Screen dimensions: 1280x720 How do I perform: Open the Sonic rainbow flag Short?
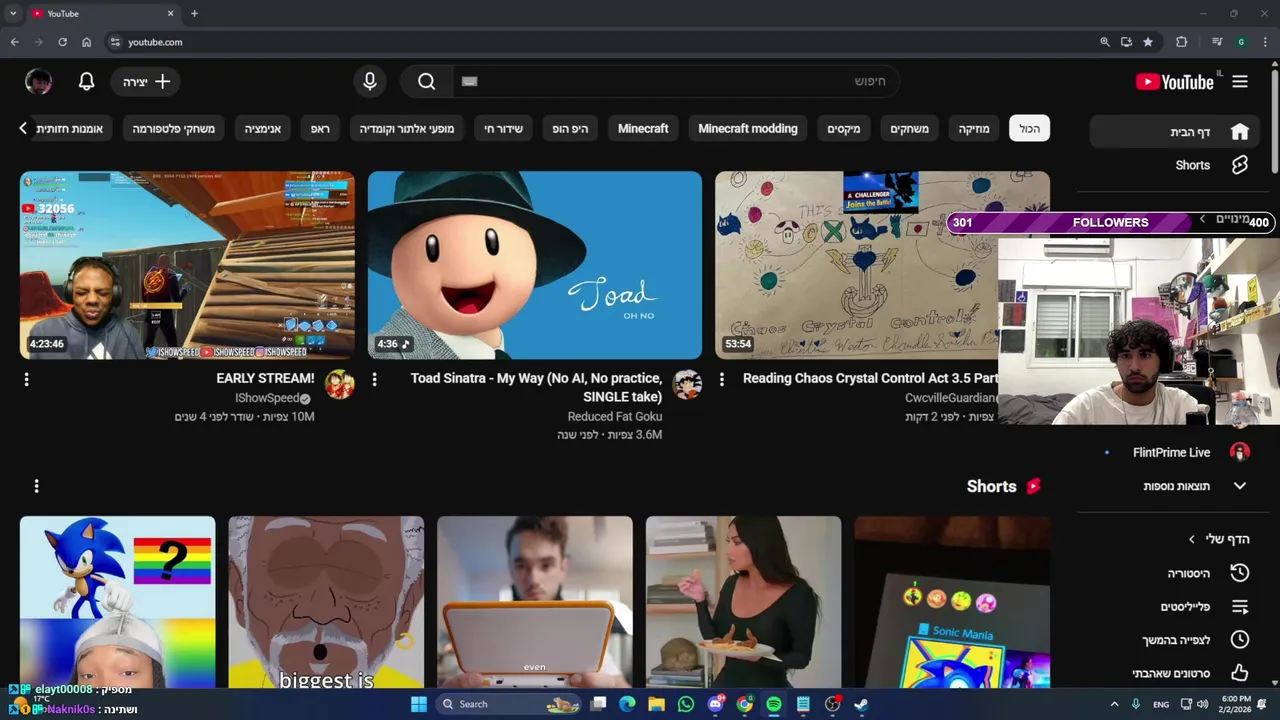click(x=117, y=602)
